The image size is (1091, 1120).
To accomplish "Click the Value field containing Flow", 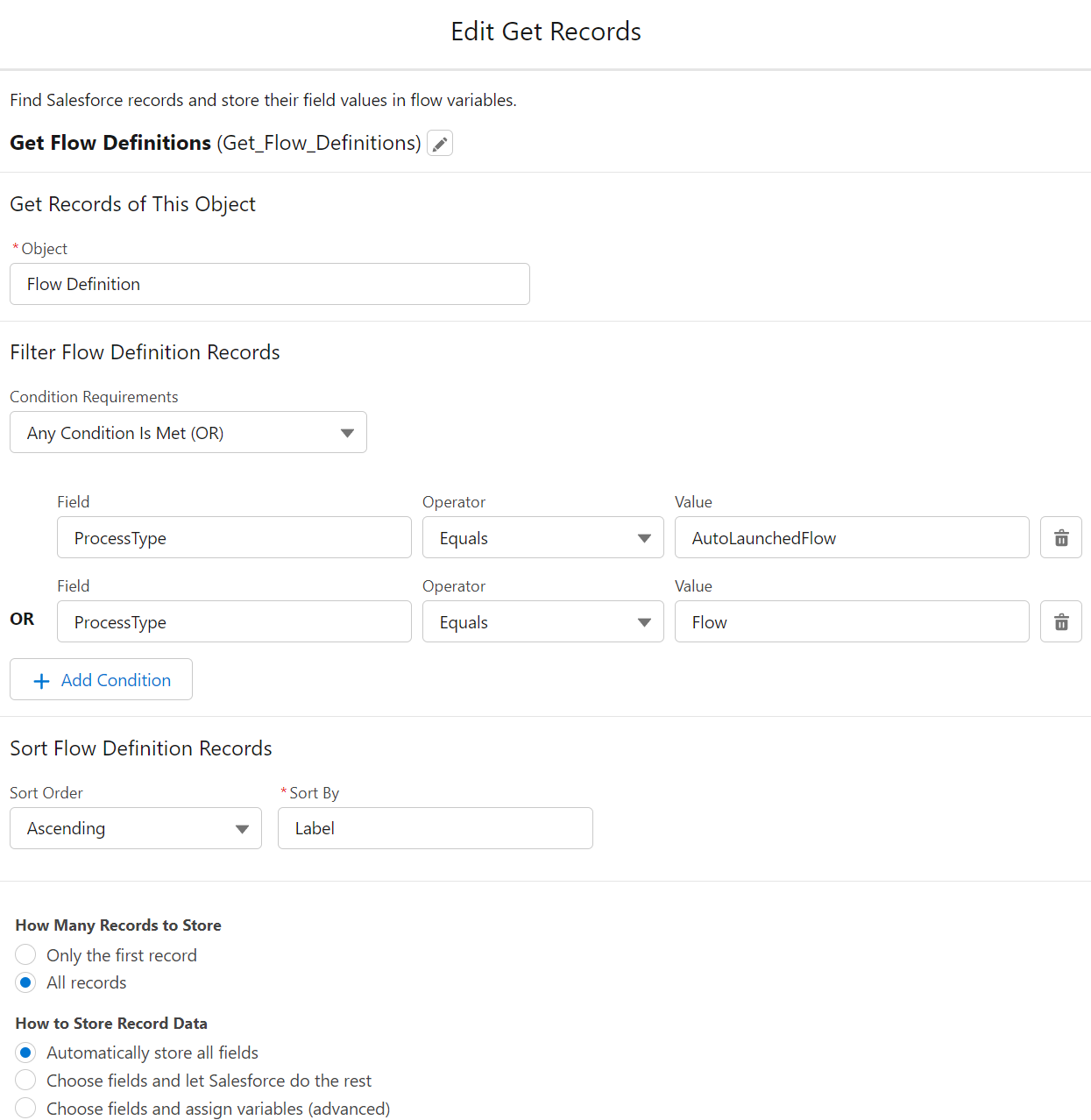I will pos(851,621).
